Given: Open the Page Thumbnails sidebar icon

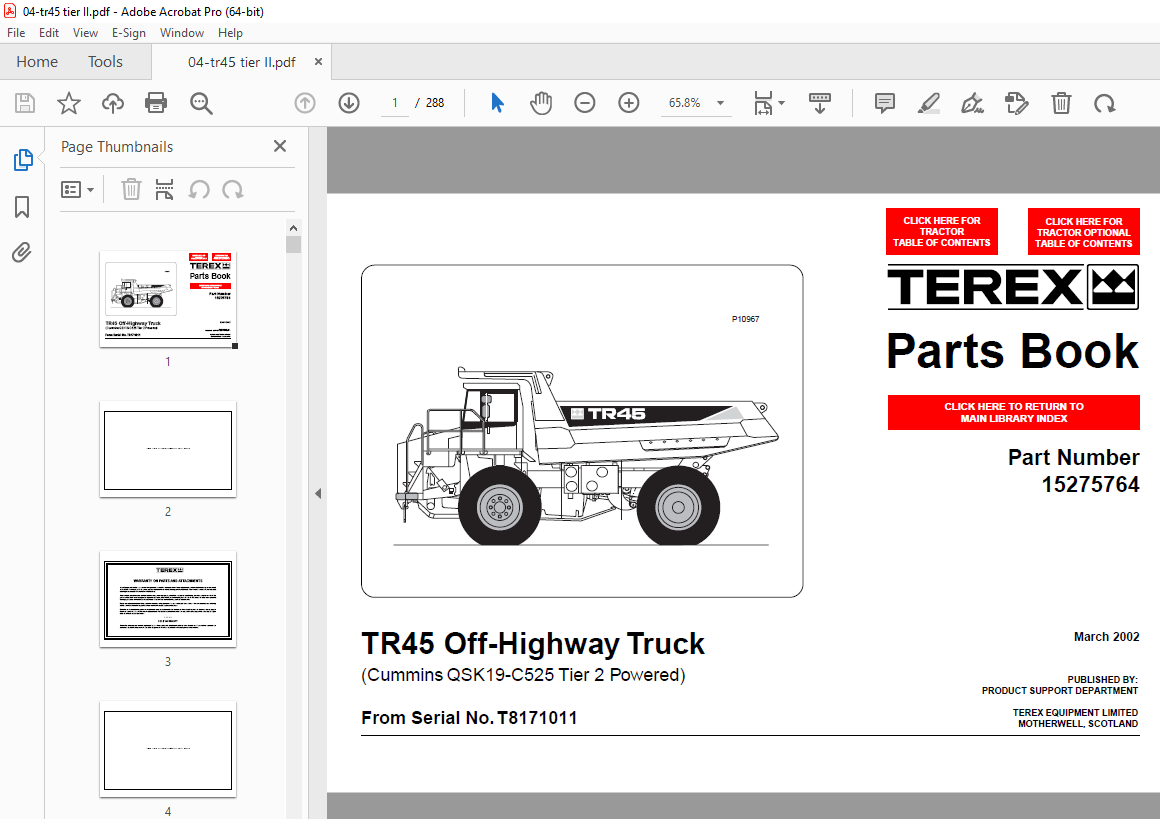Looking at the screenshot, I should (x=23, y=160).
